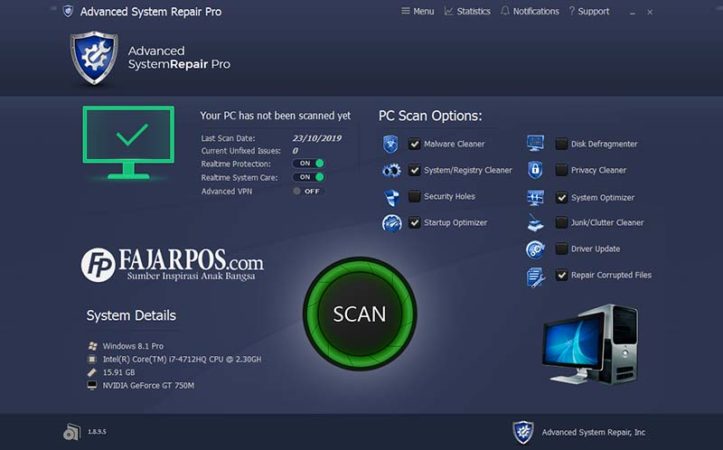Click the Intel(R) Core(TM) i7-4712HQ text

[x=182, y=359]
